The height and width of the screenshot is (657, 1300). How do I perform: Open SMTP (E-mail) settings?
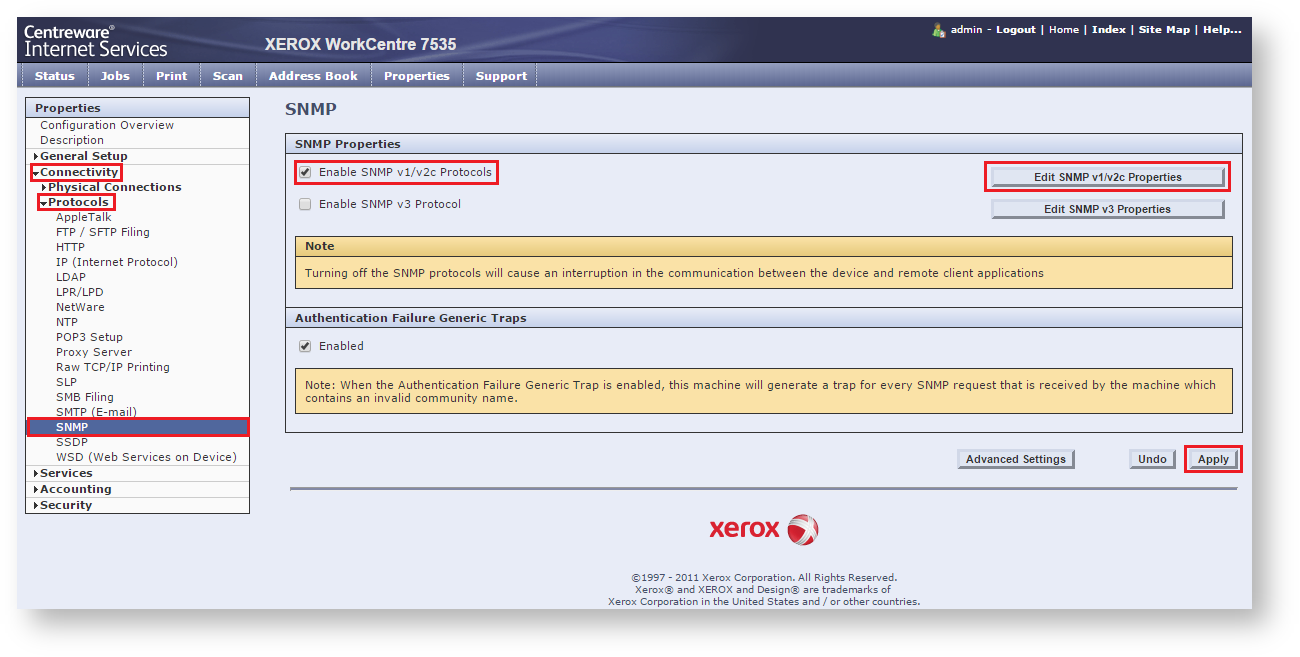click(x=96, y=412)
